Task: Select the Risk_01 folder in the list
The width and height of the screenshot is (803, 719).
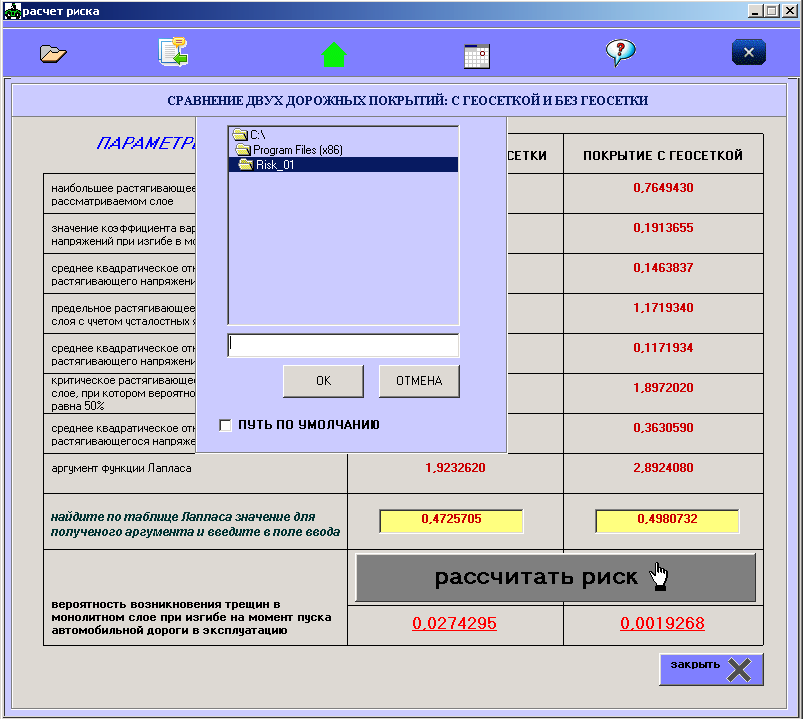Action: (275, 165)
